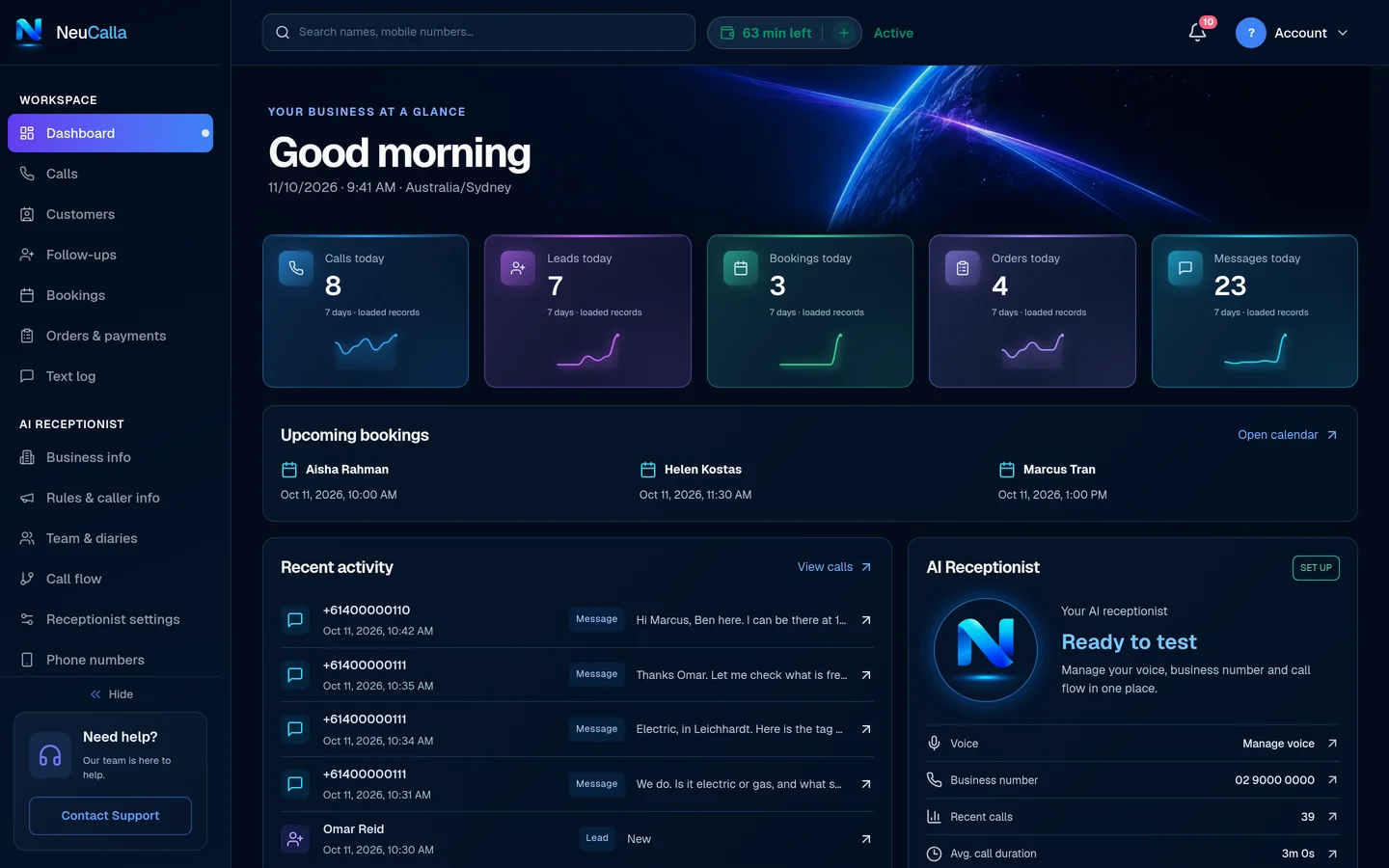Open Call flow in the sidebar

[x=110, y=579]
